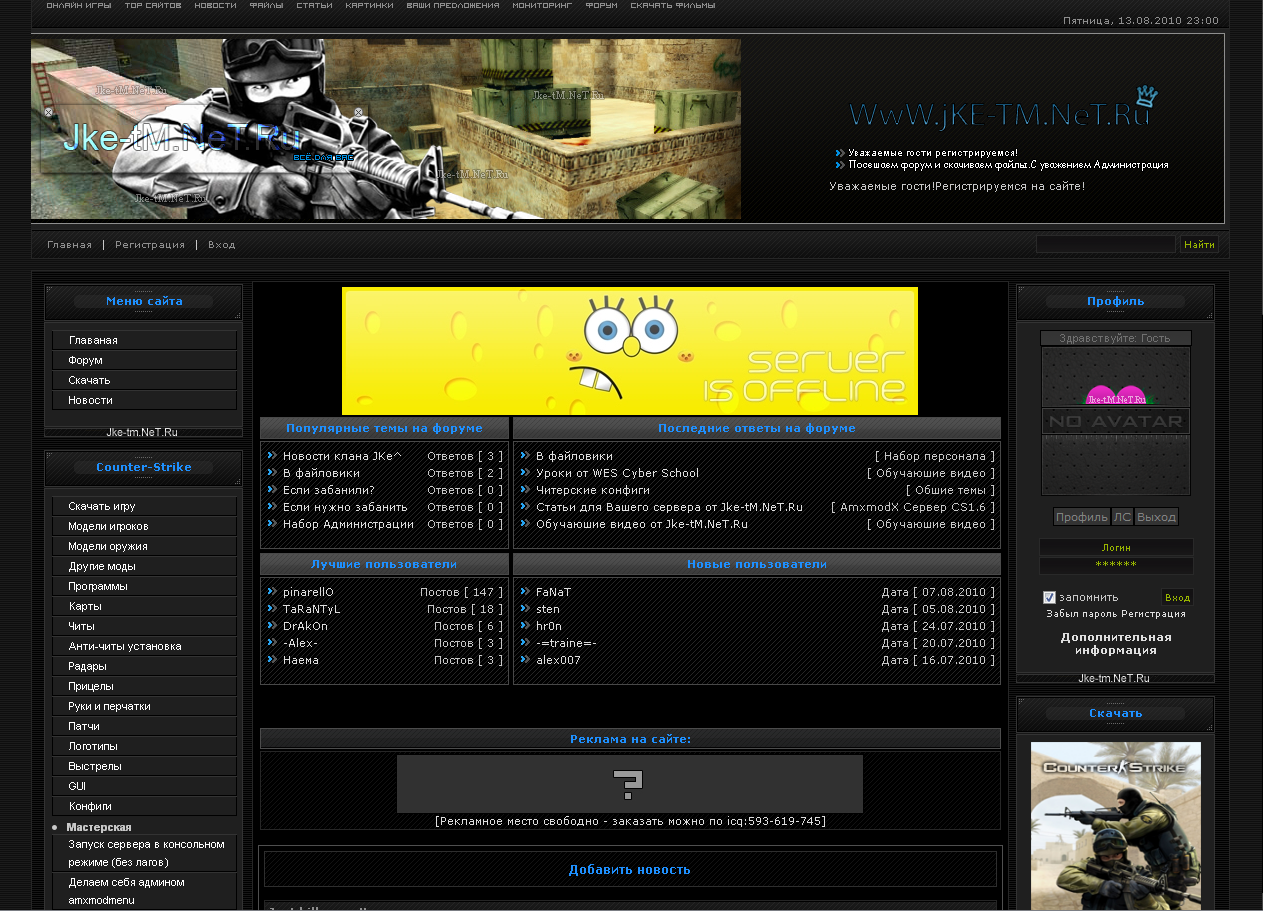Open 'Руки и перчатки' in the sidebar
The width and height of the screenshot is (1263, 911).
(x=144, y=706)
